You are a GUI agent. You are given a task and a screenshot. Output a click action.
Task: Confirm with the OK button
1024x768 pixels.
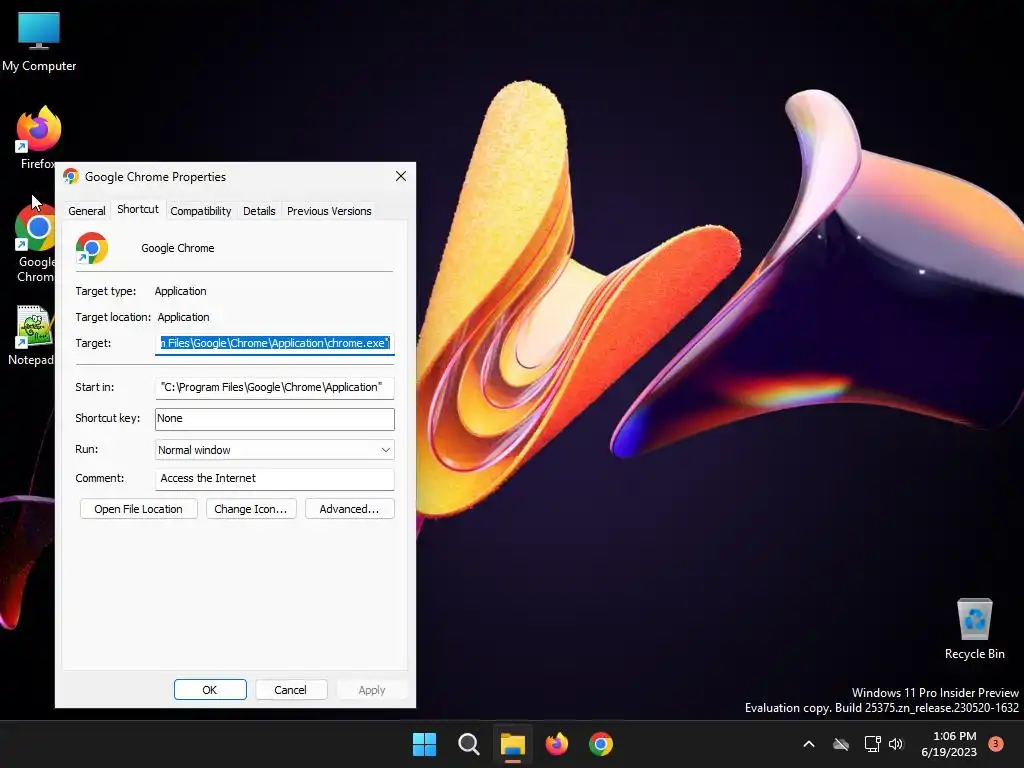pos(210,690)
